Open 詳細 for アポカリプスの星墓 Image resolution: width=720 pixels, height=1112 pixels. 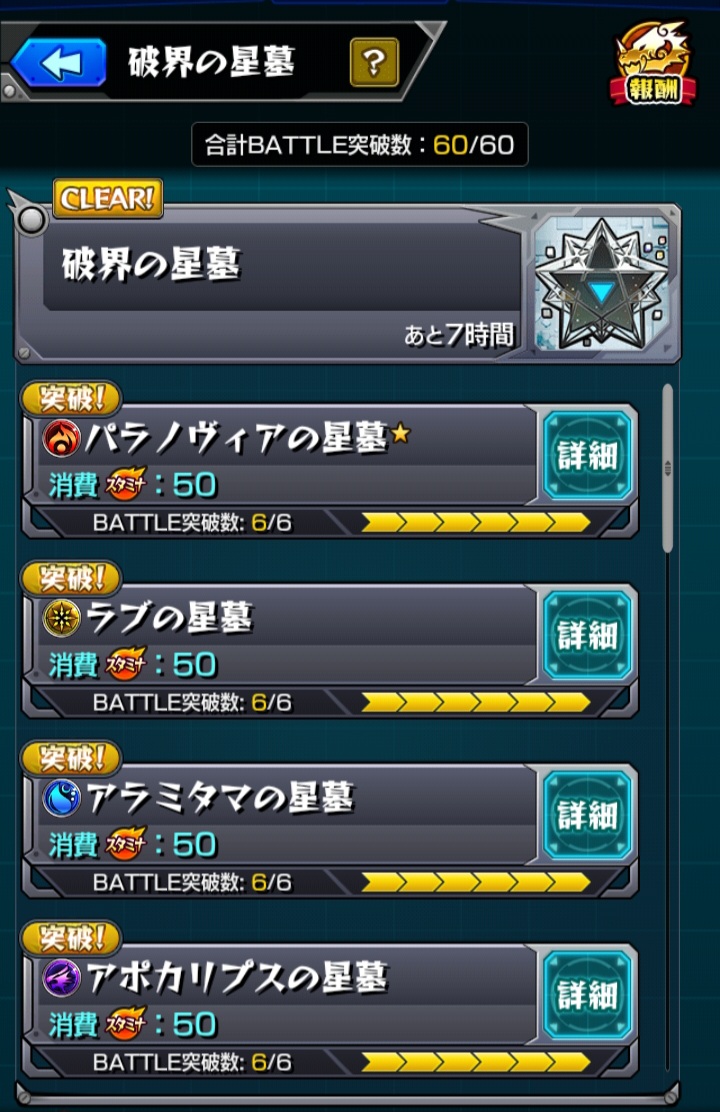[x=587, y=996]
